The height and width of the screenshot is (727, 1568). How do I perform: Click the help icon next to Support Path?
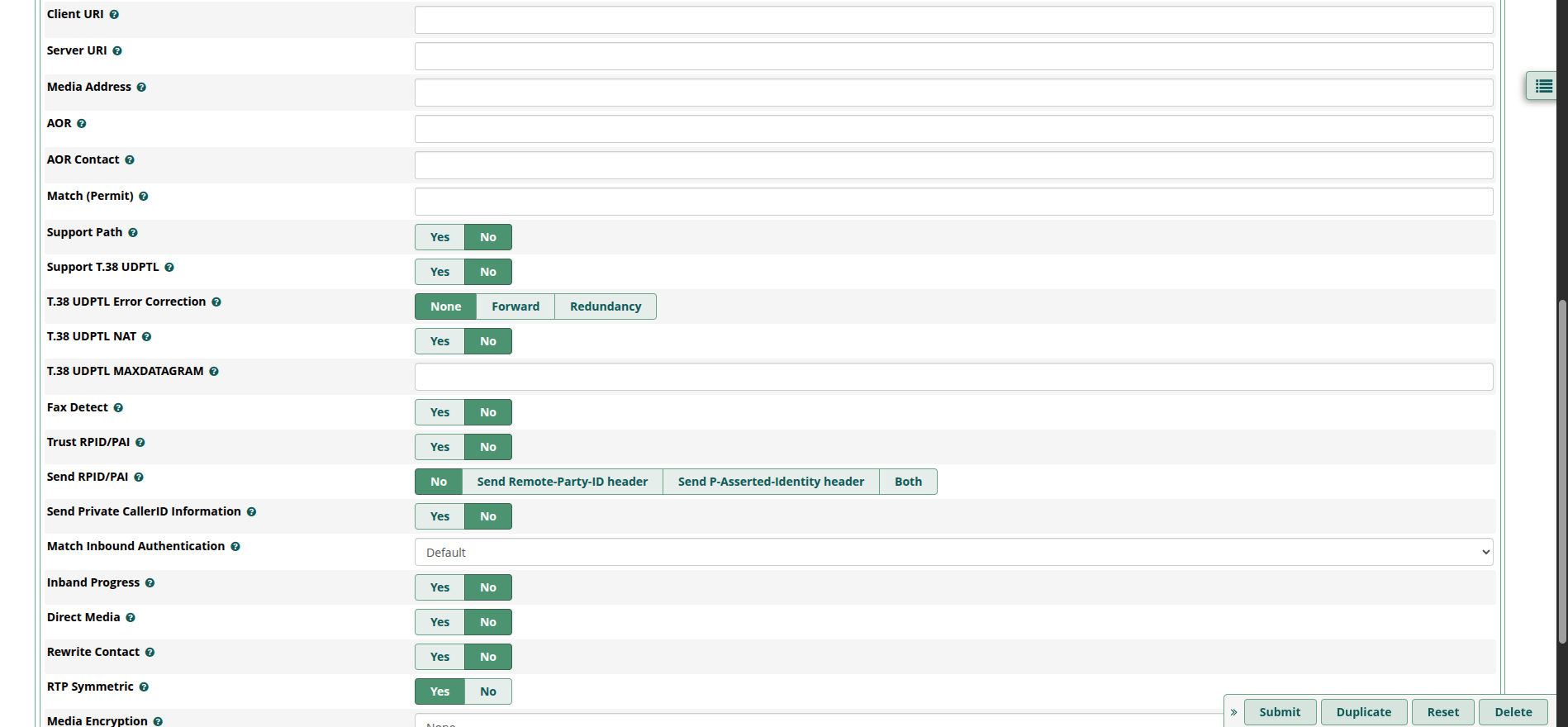[133, 233]
